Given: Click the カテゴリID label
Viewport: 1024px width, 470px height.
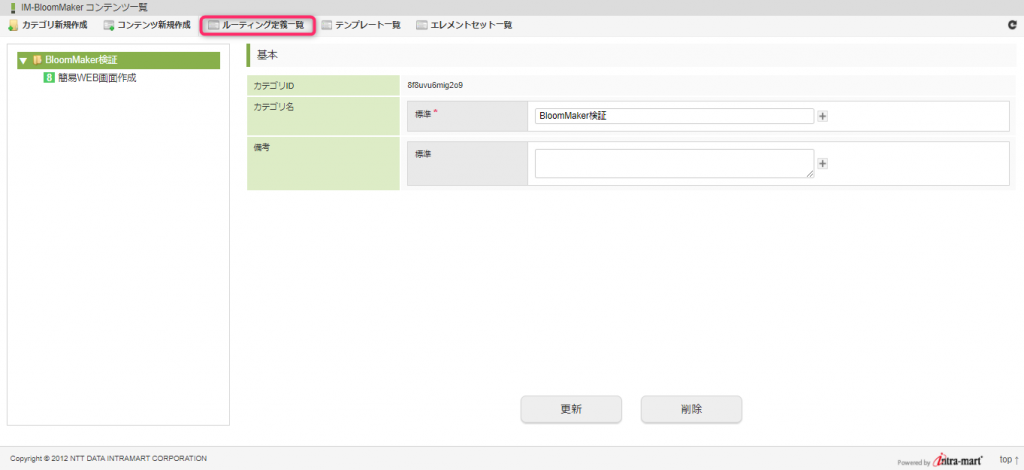Looking at the screenshot, I should (274, 86).
